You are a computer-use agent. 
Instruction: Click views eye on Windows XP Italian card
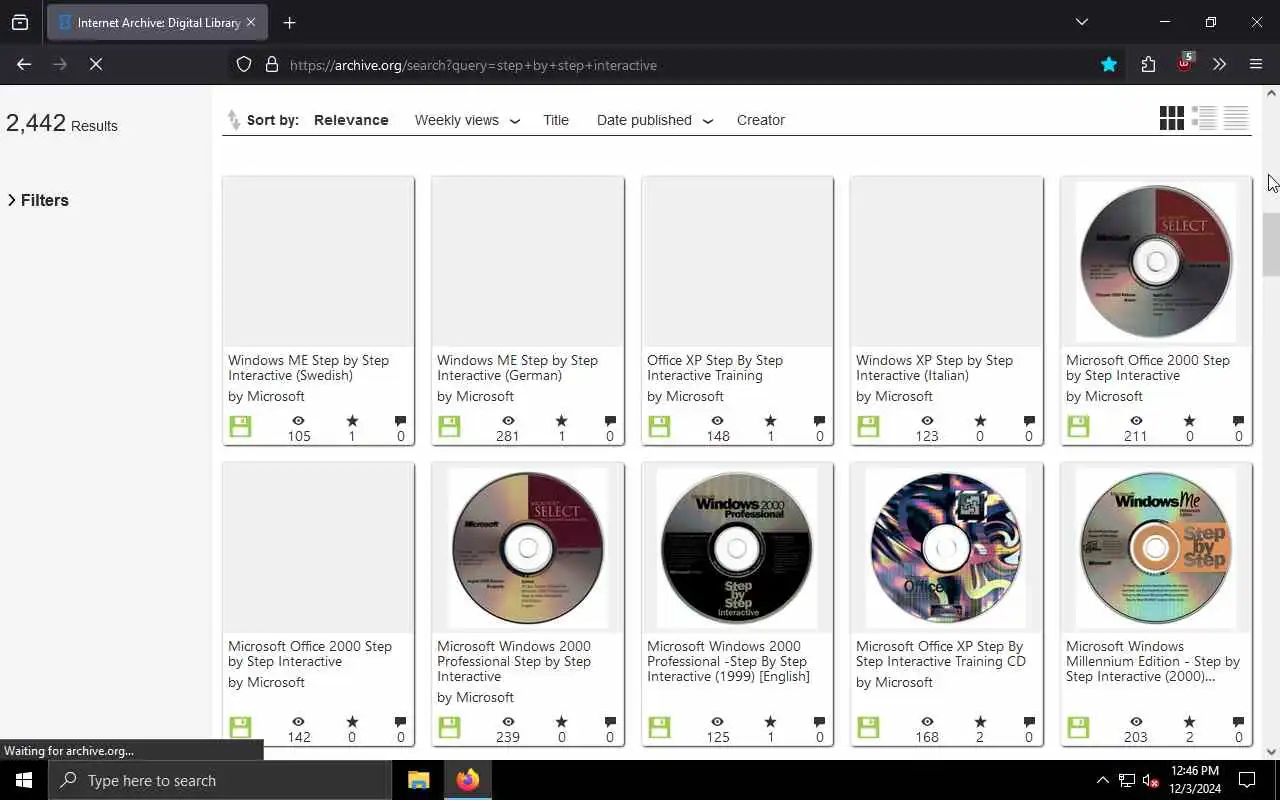(927, 421)
